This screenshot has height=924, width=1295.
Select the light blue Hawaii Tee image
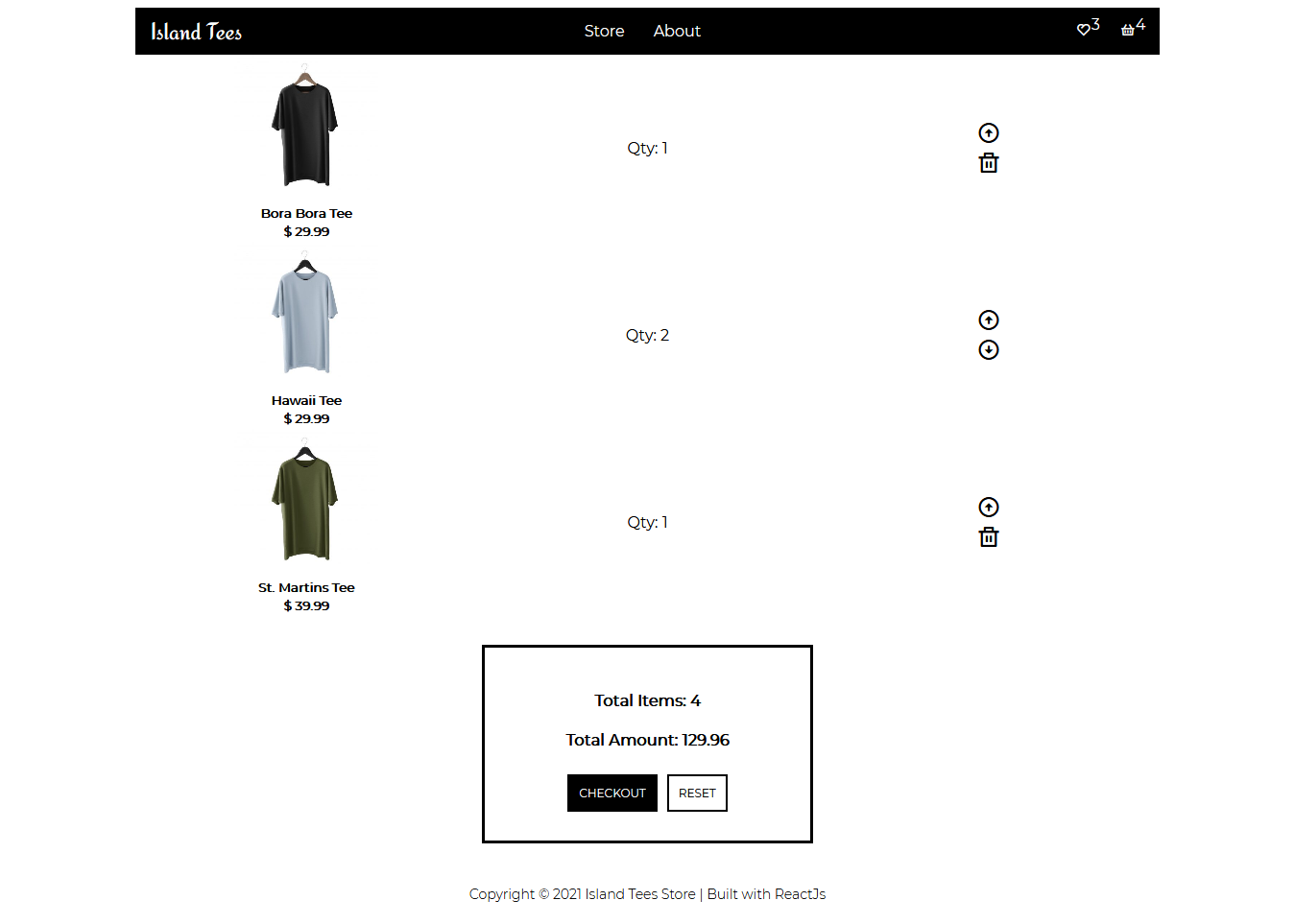point(305,313)
